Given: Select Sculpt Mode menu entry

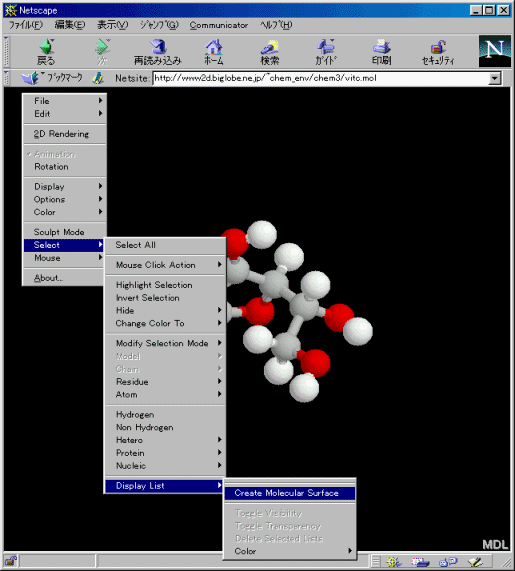Looking at the screenshot, I should click(x=64, y=232).
